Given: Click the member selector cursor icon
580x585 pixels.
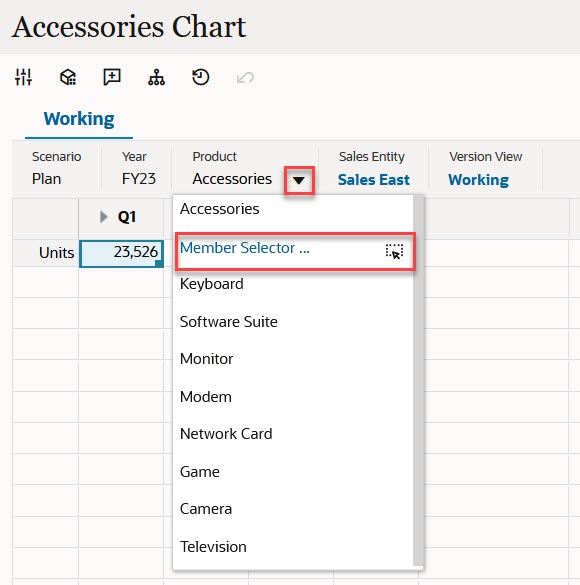Looking at the screenshot, I should click(394, 251).
